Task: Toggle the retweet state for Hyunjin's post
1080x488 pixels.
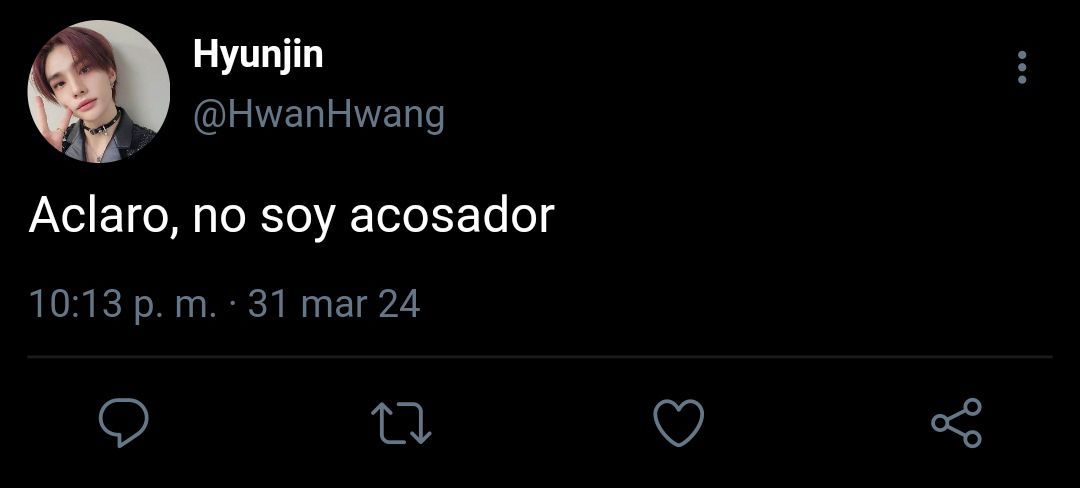Action: (401, 423)
